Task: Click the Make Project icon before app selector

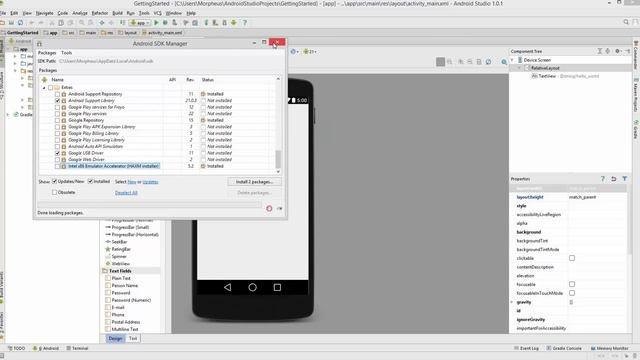Action: [x=122, y=23]
